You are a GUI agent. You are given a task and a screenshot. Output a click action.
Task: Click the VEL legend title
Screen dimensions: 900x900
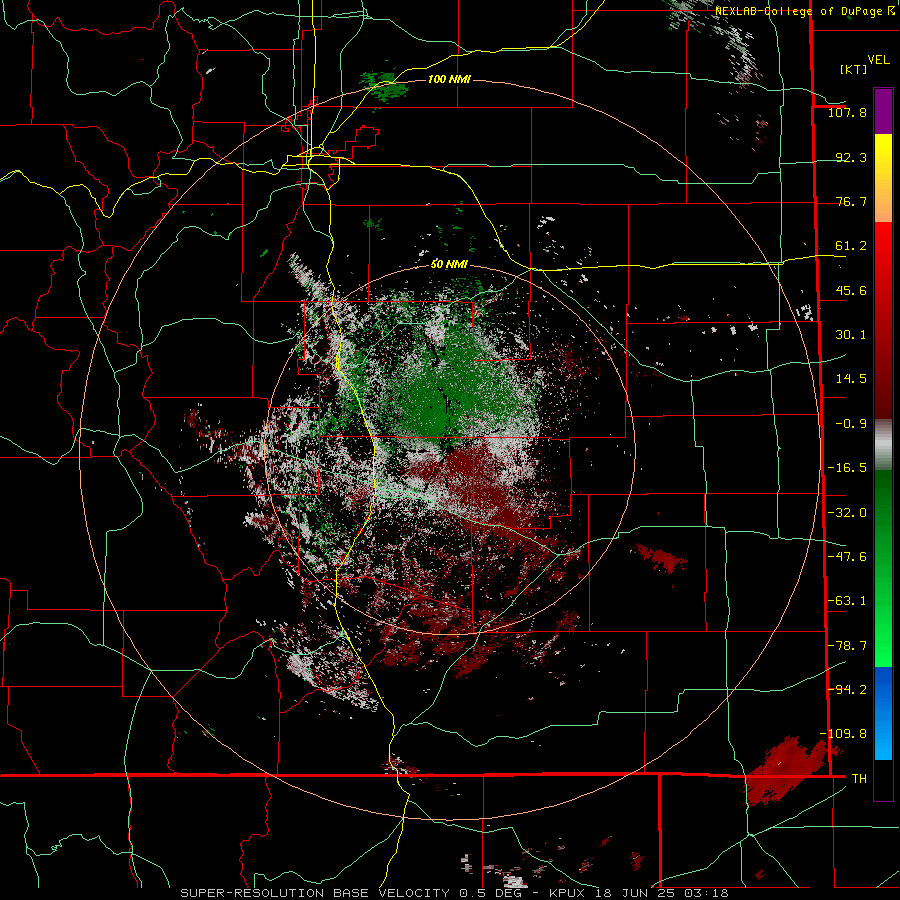tap(878, 59)
